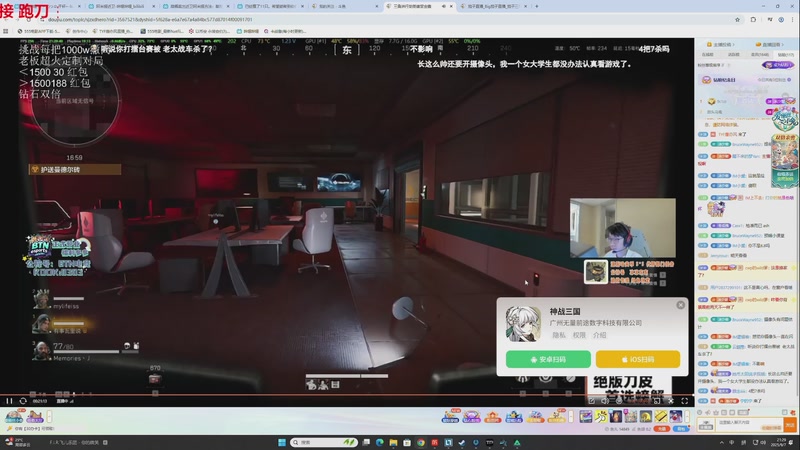Switch to the 知乎直播 browser tab
The image size is (800, 450).
point(492,6)
